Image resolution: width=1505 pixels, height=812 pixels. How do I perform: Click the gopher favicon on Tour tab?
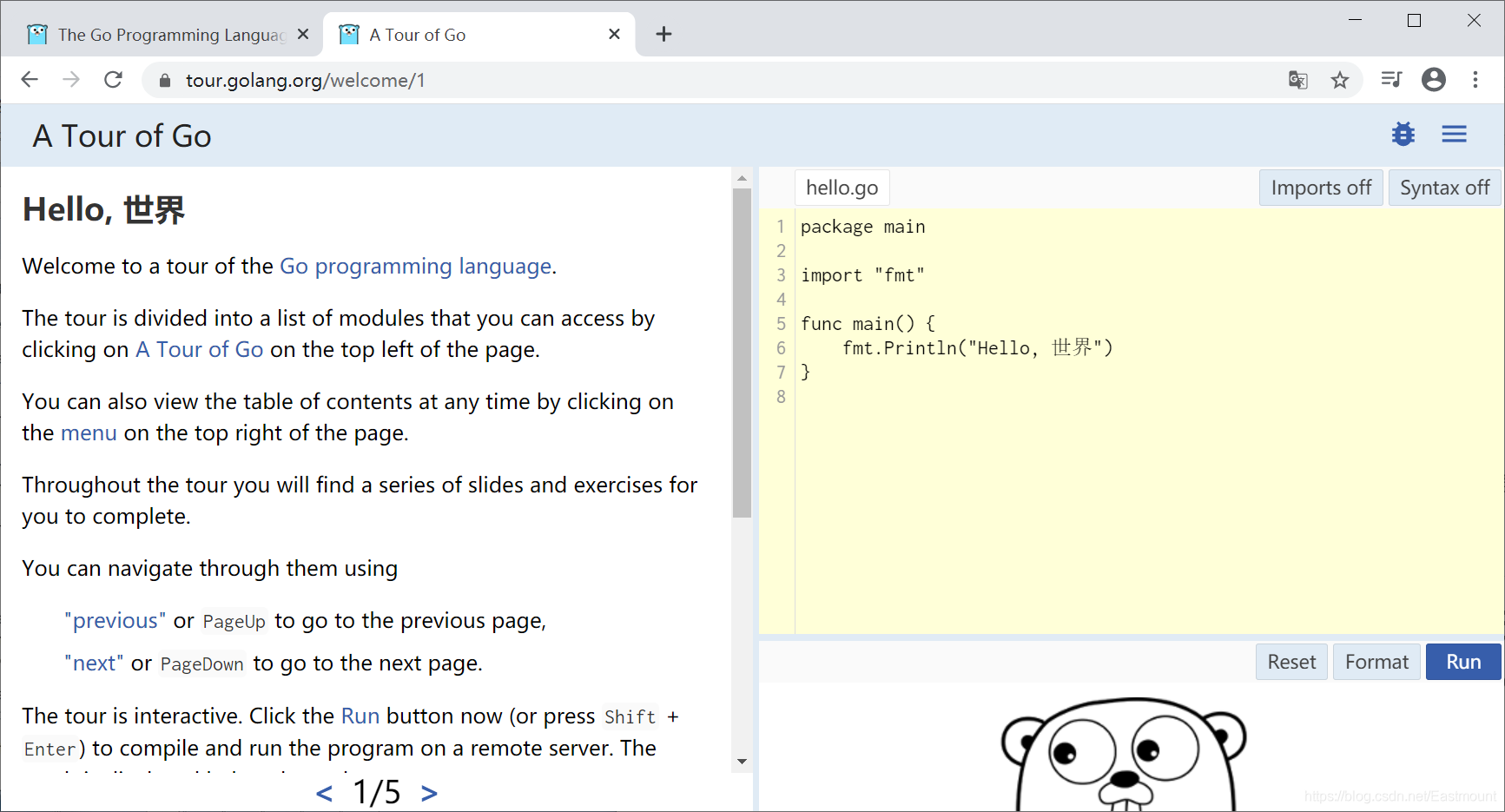[x=349, y=34]
